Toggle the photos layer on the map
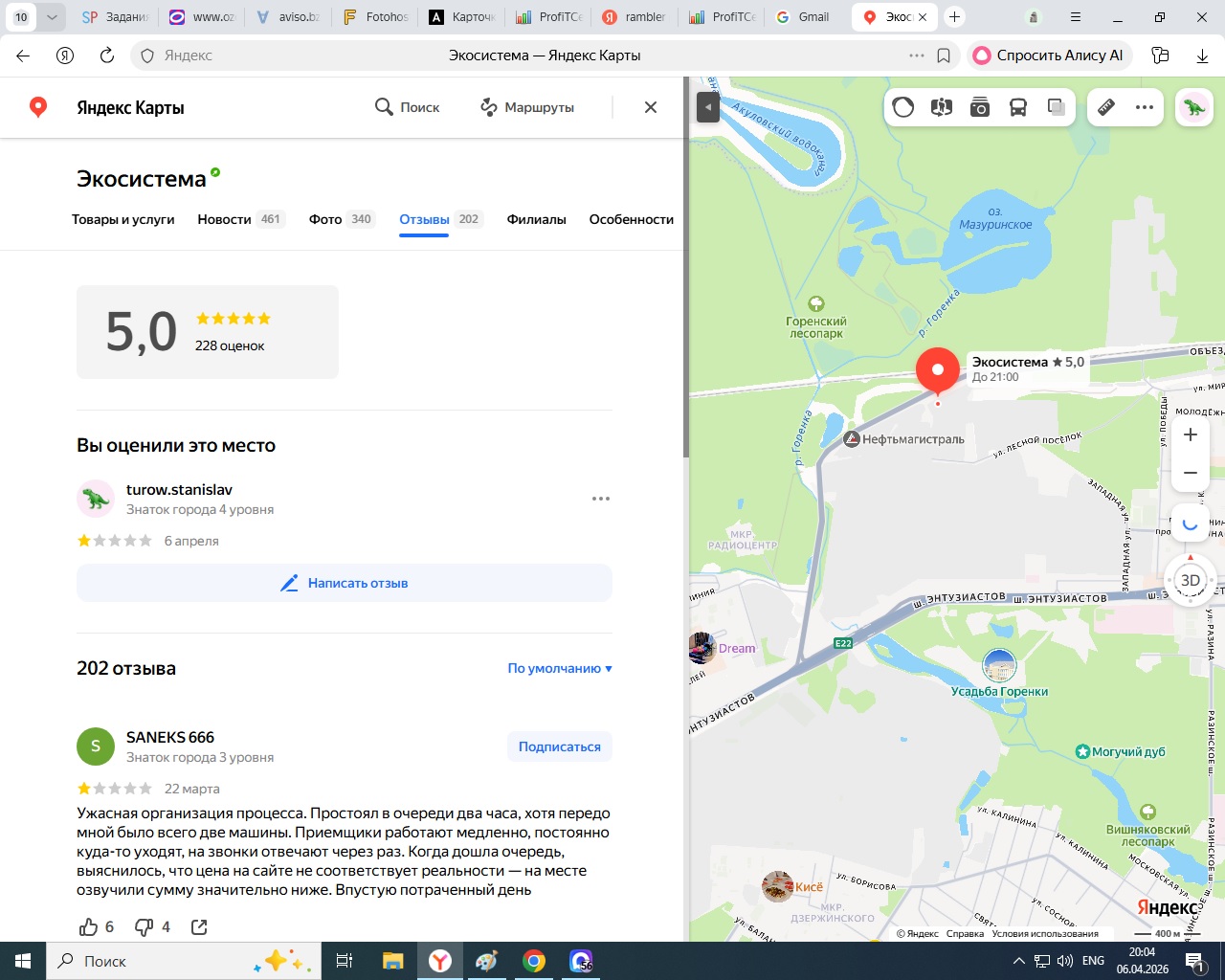Image resolution: width=1225 pixels, height=980 pixels. coord(980,107)
